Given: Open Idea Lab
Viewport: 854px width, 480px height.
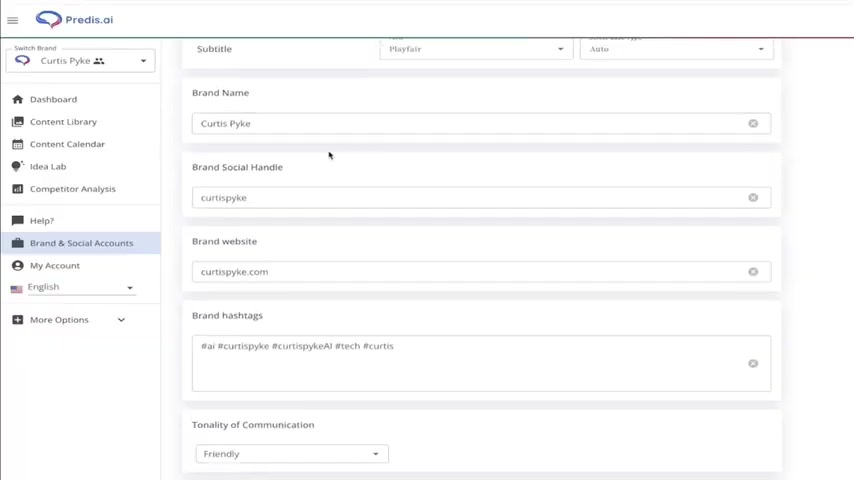Looking at the screenshot, I should 48,166.
